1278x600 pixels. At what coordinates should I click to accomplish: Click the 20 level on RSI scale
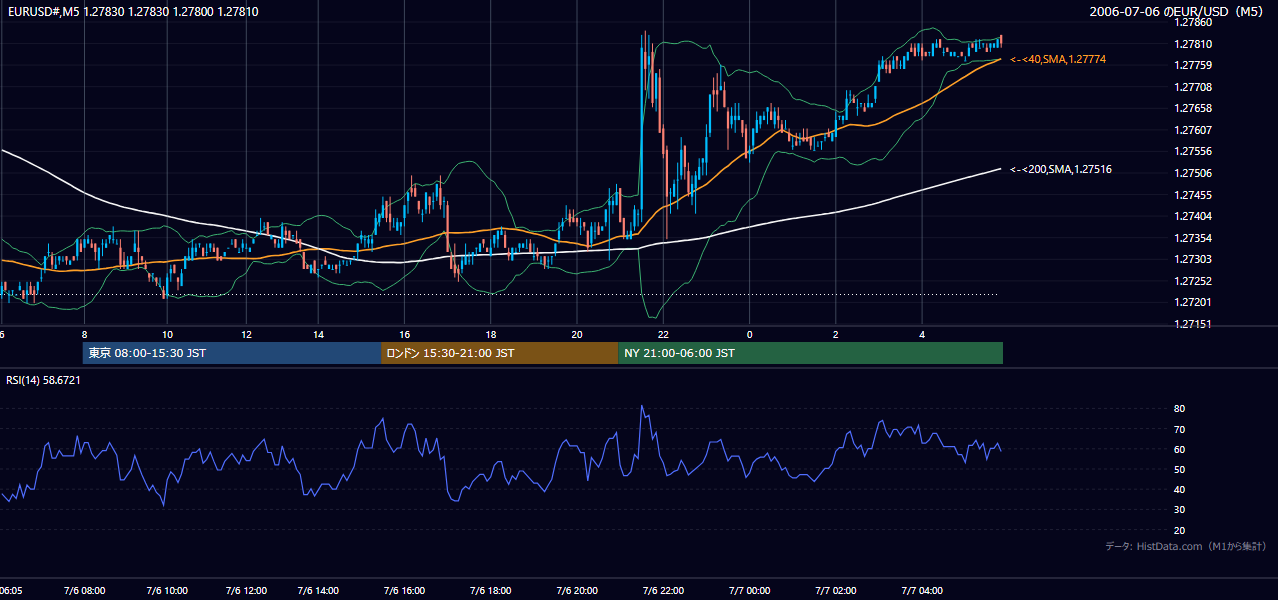[1179, 530]
